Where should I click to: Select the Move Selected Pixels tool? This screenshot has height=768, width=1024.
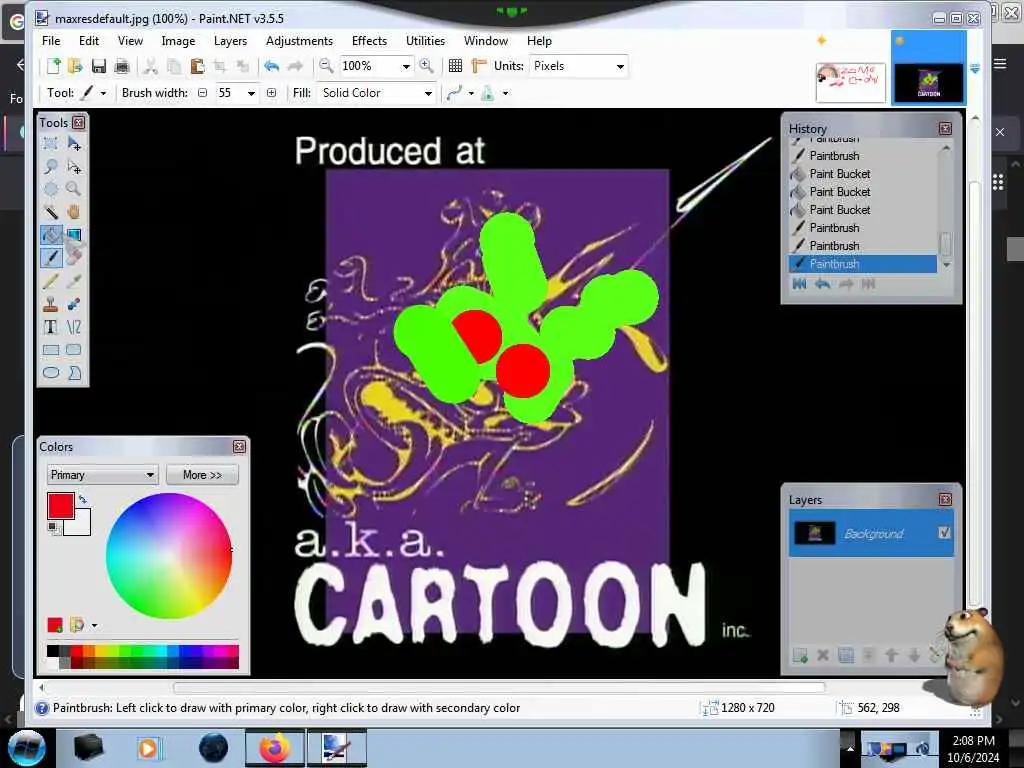point(74,143)
